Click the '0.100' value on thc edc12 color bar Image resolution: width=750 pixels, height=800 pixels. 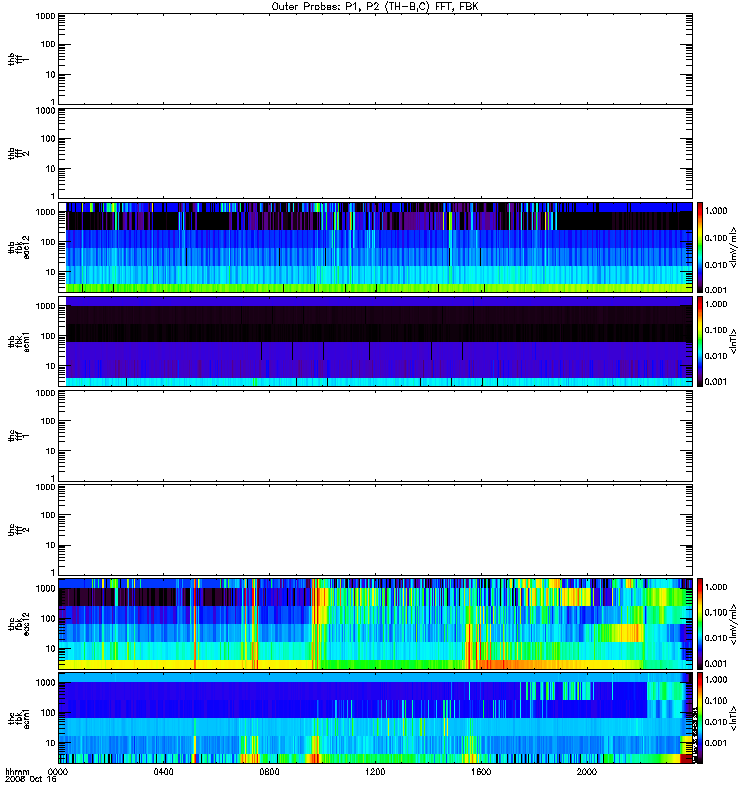pyautogui.click(x=716, y=612)
